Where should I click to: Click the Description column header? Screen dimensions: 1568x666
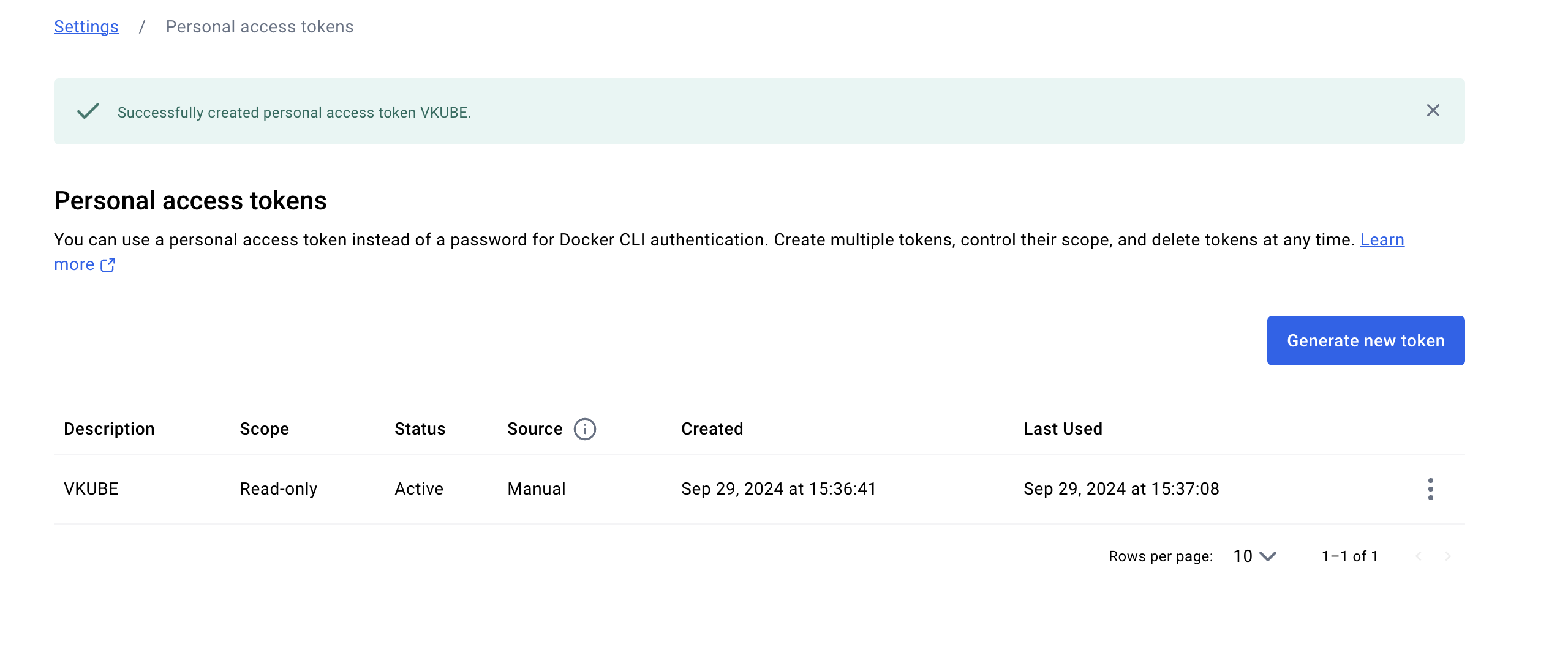coord(109,429)
